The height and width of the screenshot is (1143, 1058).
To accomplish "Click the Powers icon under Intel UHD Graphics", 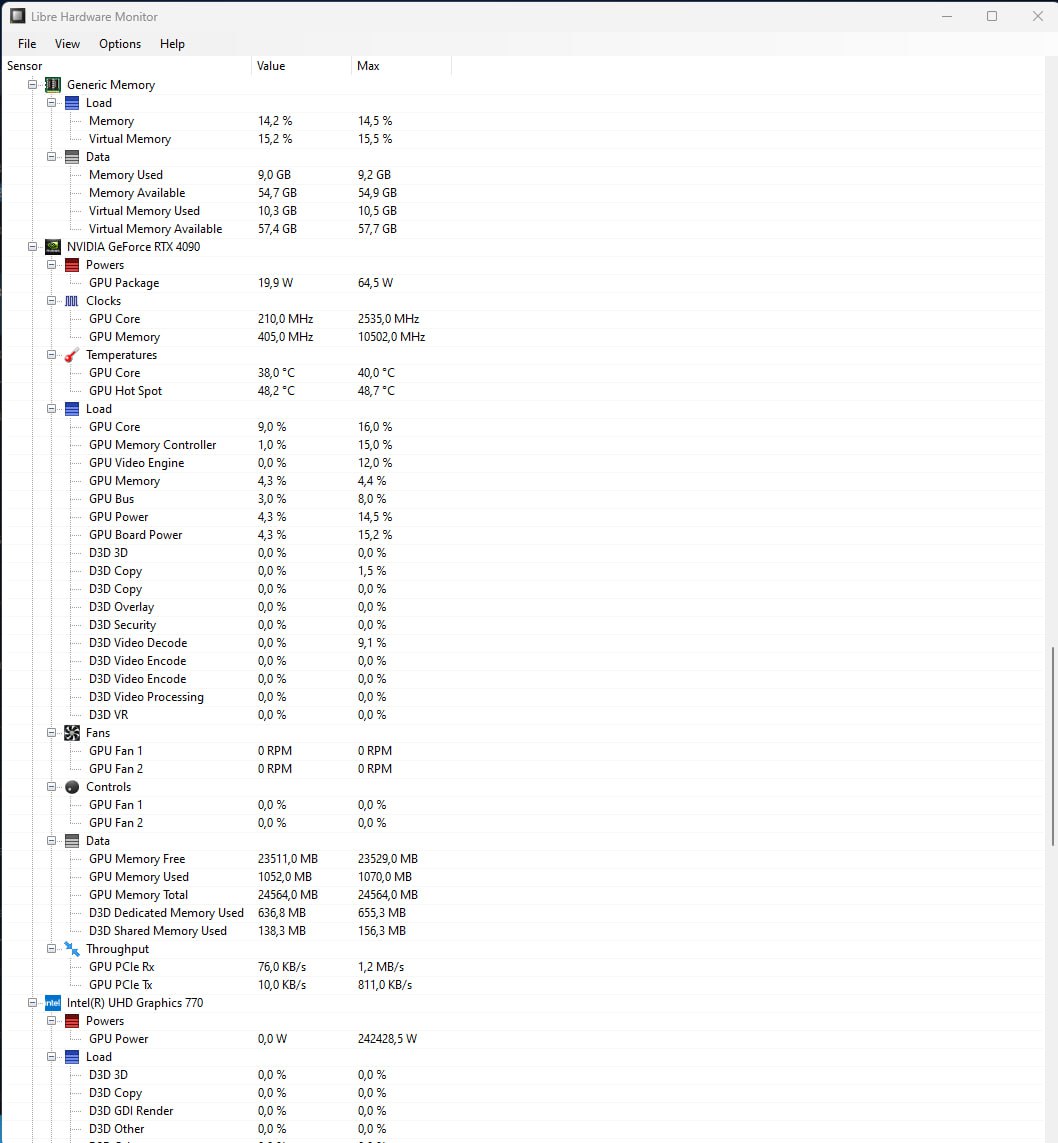I will click(x=71, y=1021).
